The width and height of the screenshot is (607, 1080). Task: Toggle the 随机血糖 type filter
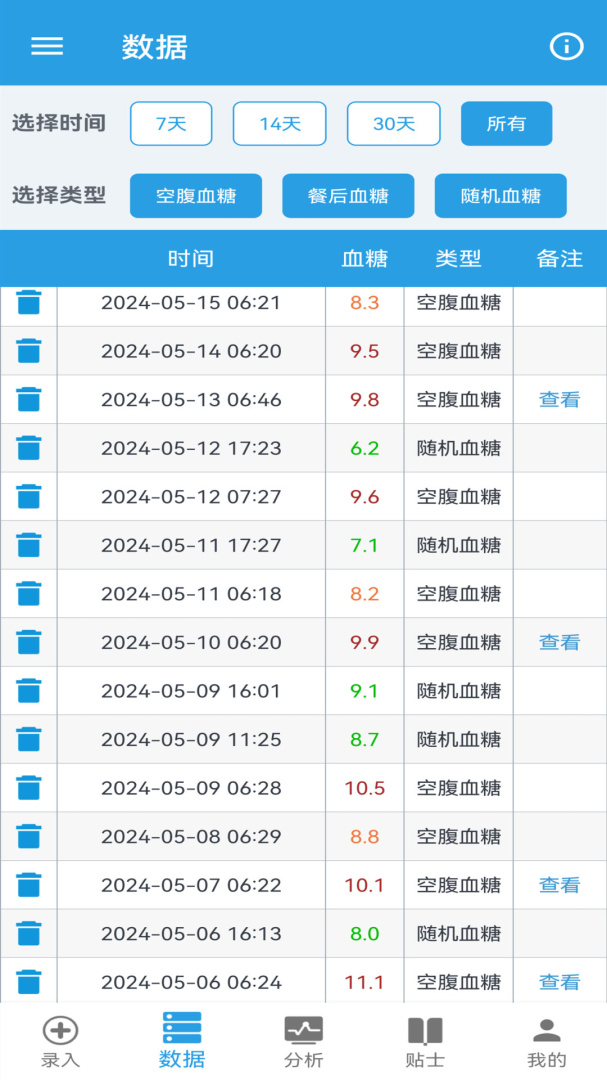coord(500,195)
